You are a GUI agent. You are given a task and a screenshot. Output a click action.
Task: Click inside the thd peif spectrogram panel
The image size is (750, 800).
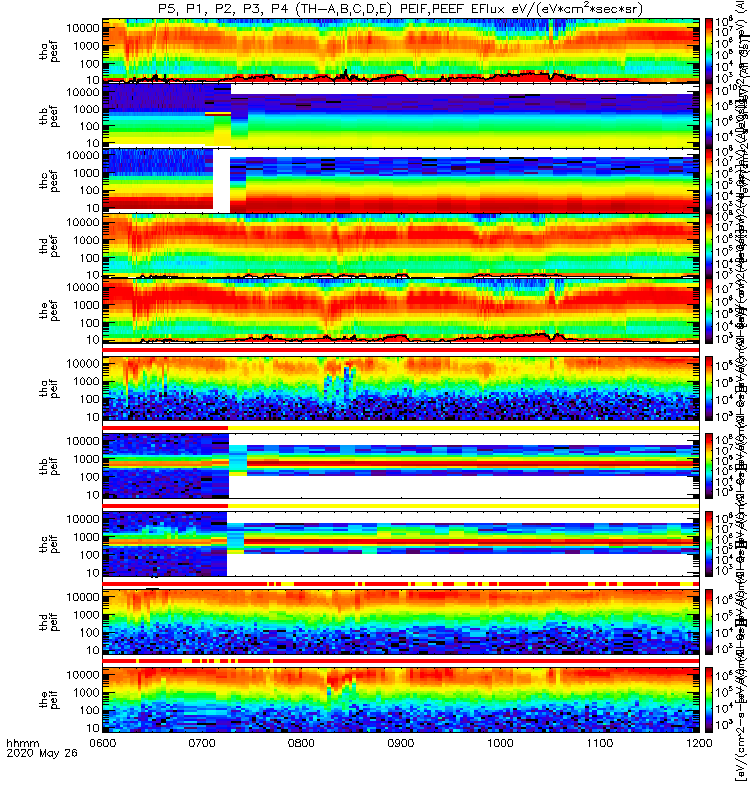(x=401, y=621)
